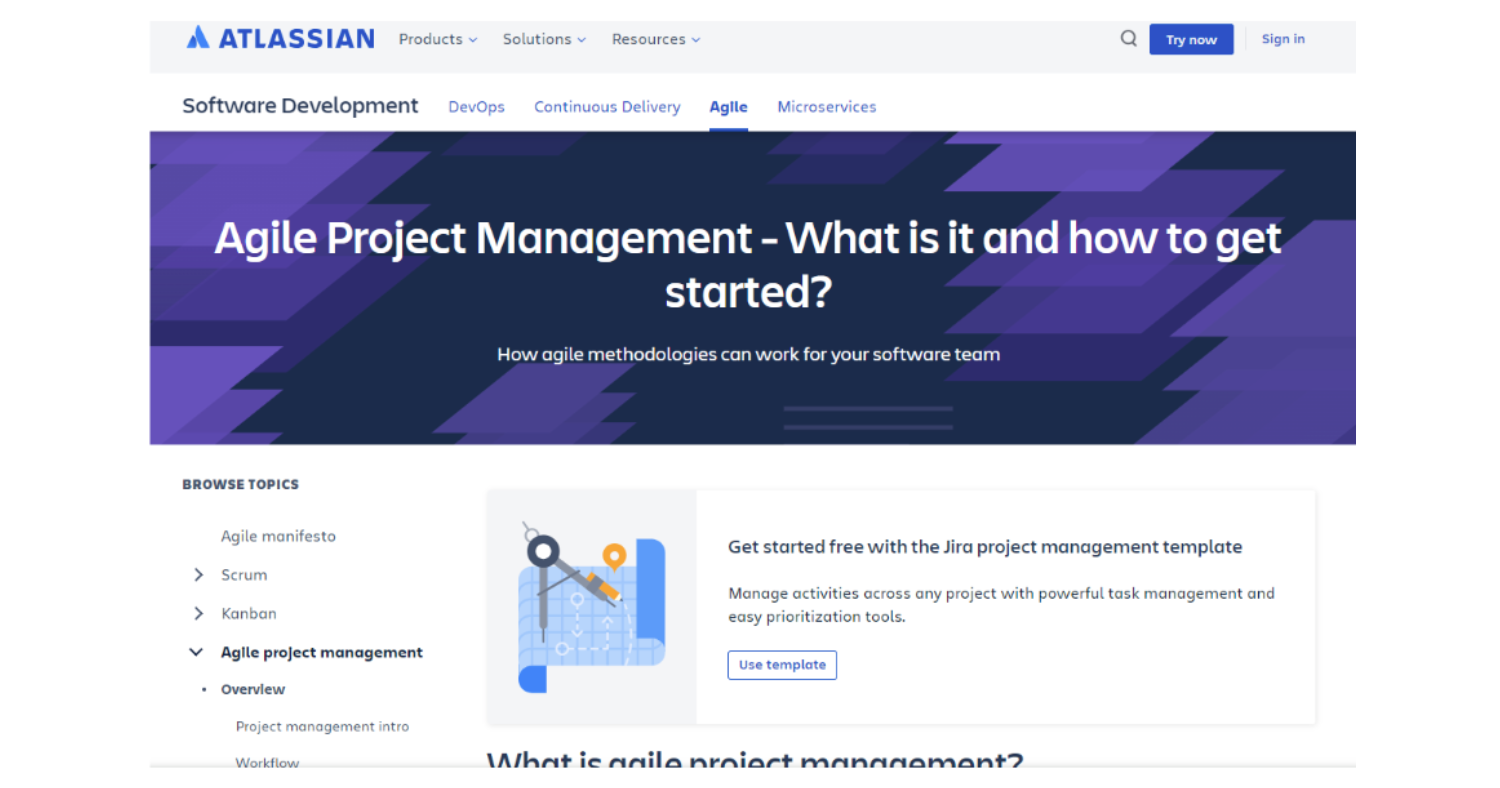This screenshot has height=788, width=1500.
Task: Click the Sign in link
Action: point(1283,39)
